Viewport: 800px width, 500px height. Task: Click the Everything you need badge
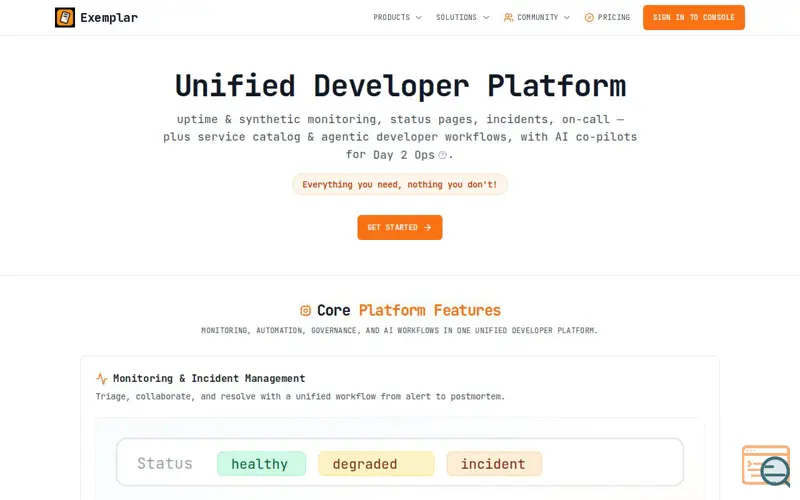399,184
